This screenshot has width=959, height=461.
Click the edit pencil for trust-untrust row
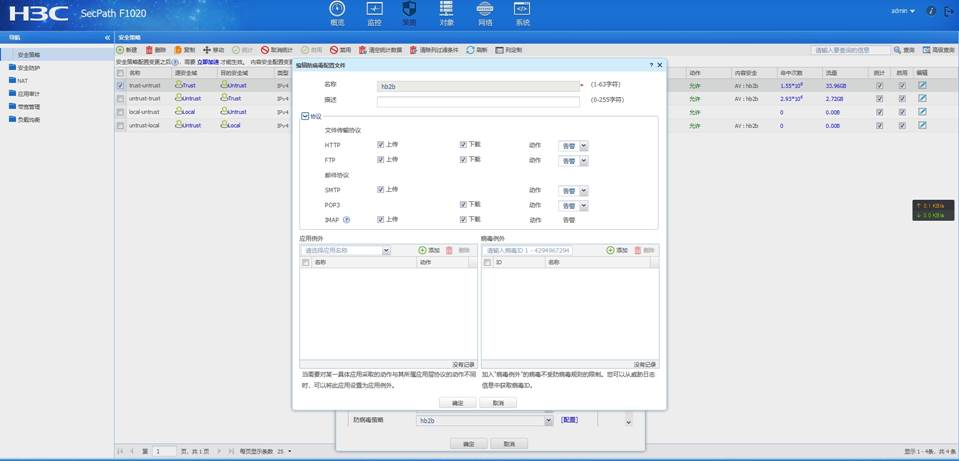click(x=922, y=86)
